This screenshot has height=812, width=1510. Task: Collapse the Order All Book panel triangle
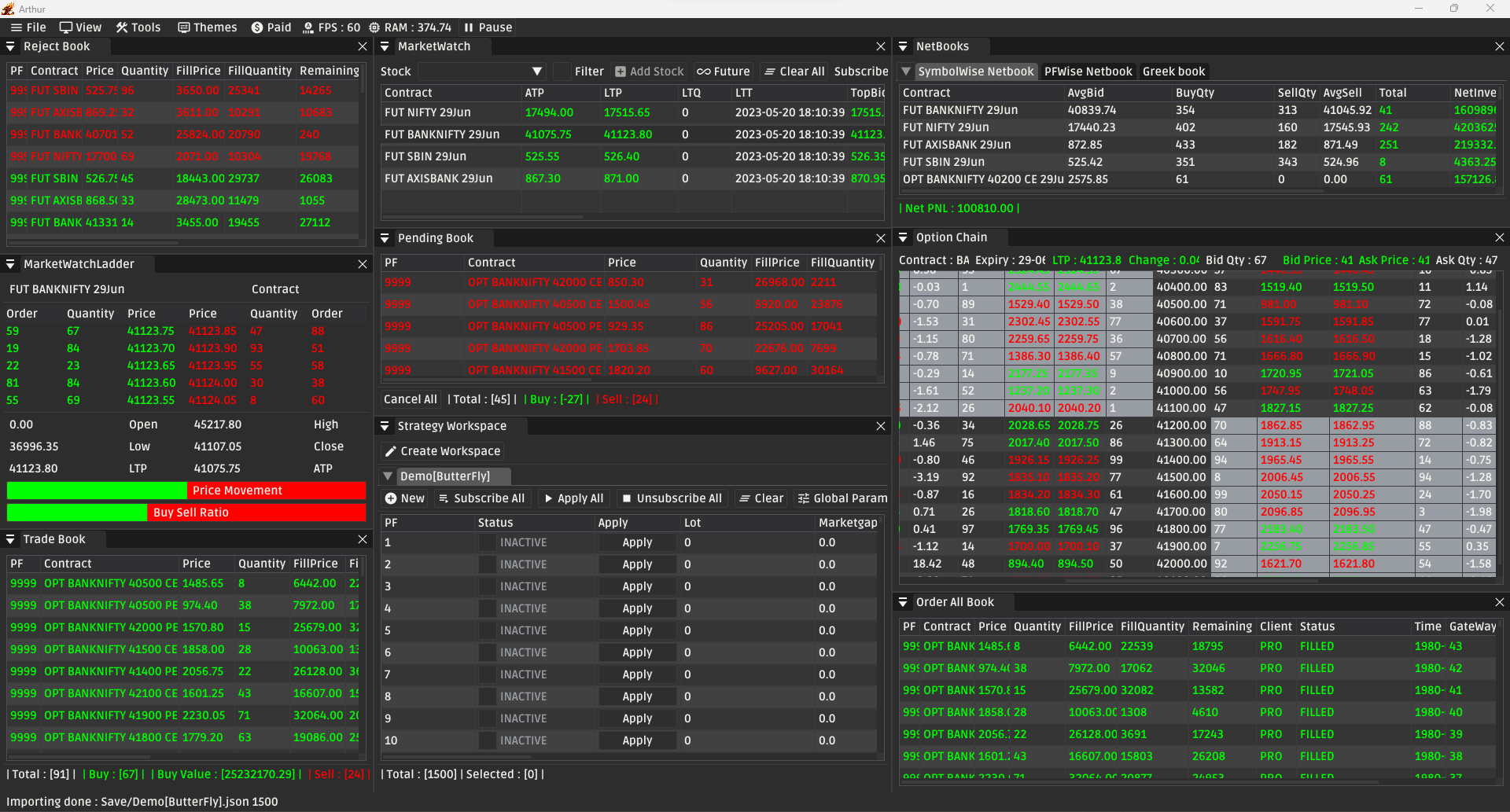tap(903, 602)
